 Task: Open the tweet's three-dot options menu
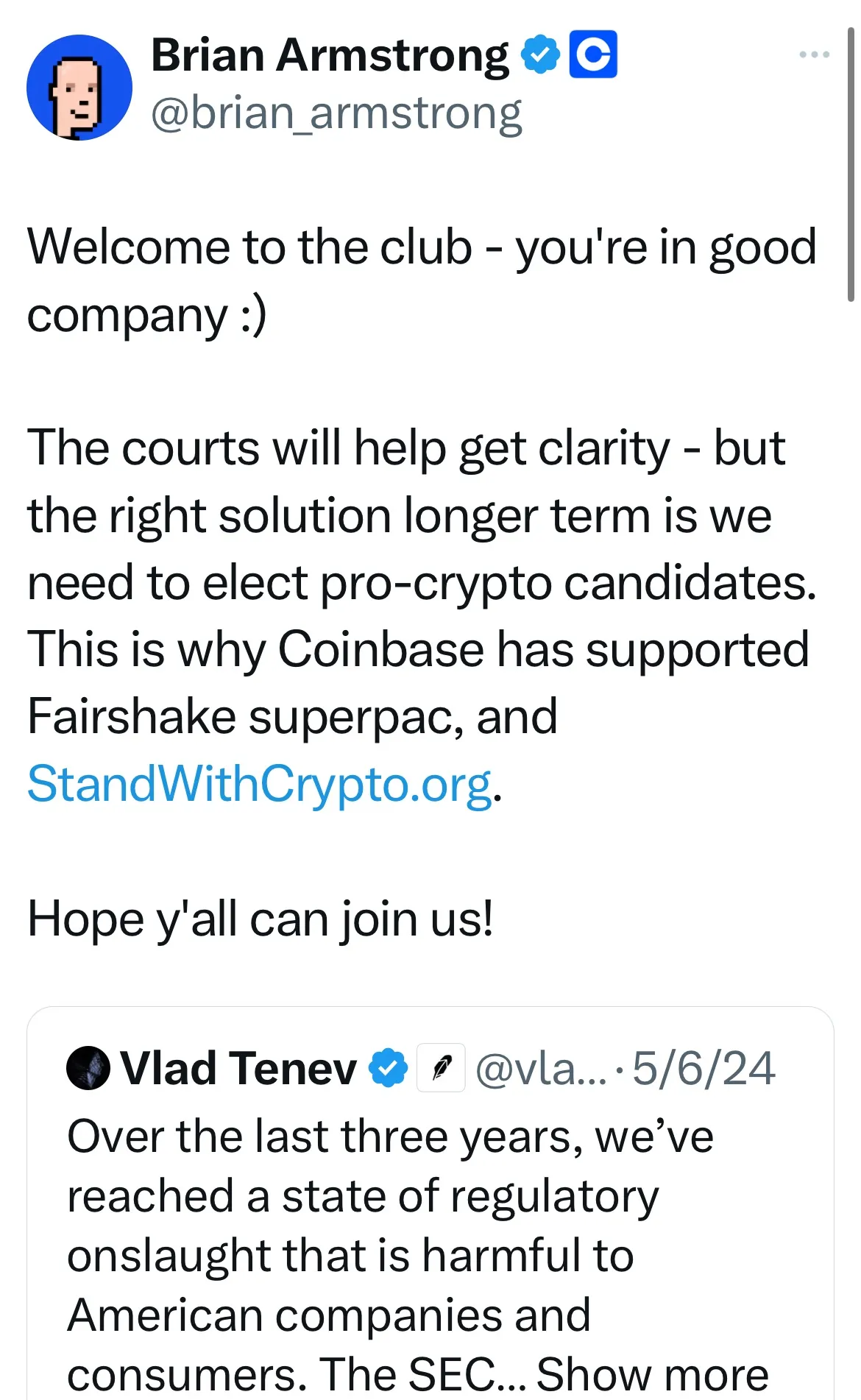pyautogui.click(x=815, y=54)
